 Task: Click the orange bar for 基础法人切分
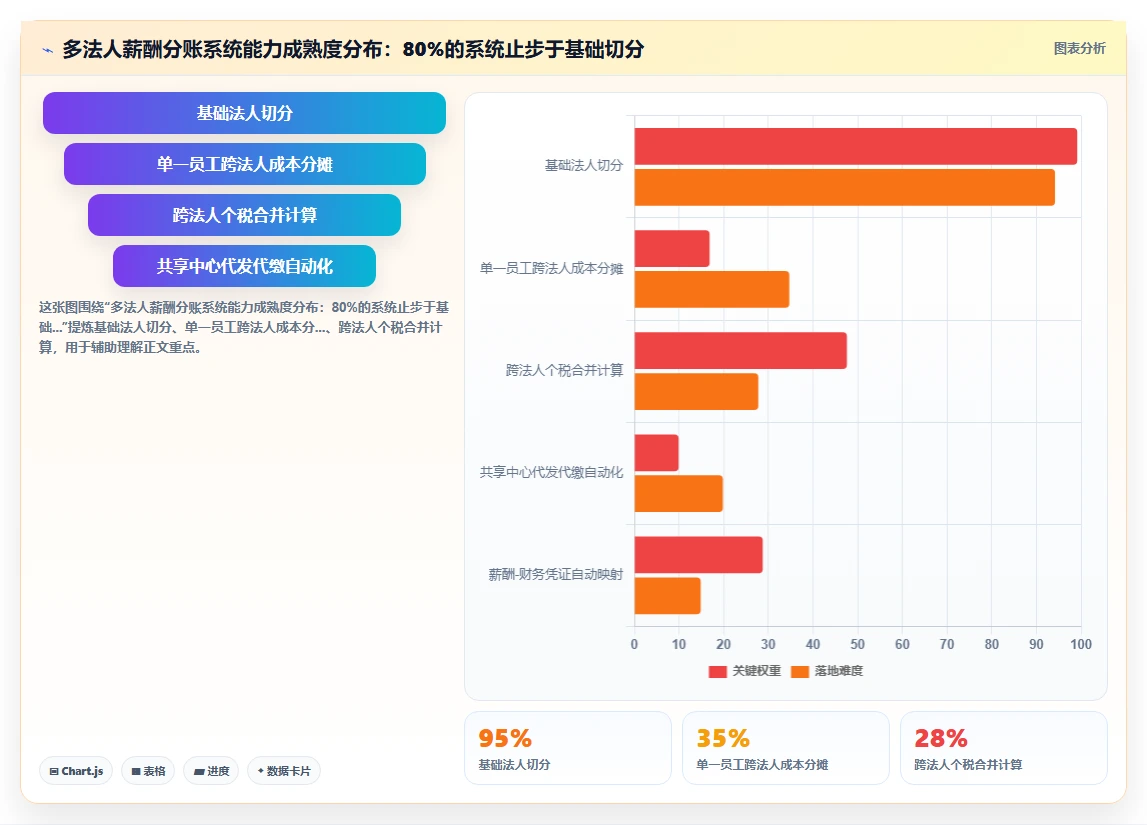844,187
